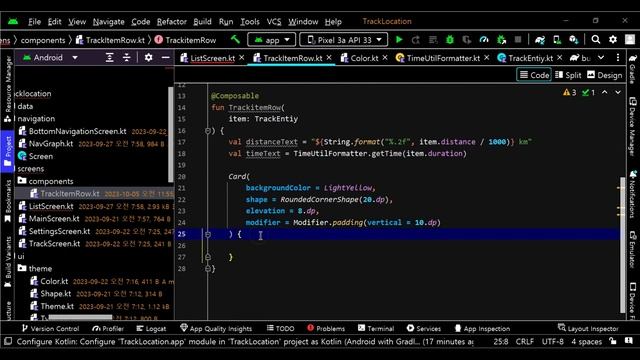This screenshot has width=640, height=360.
Task: Open IDE settings gear in the toolbar
Action: [x=613, y=40]
